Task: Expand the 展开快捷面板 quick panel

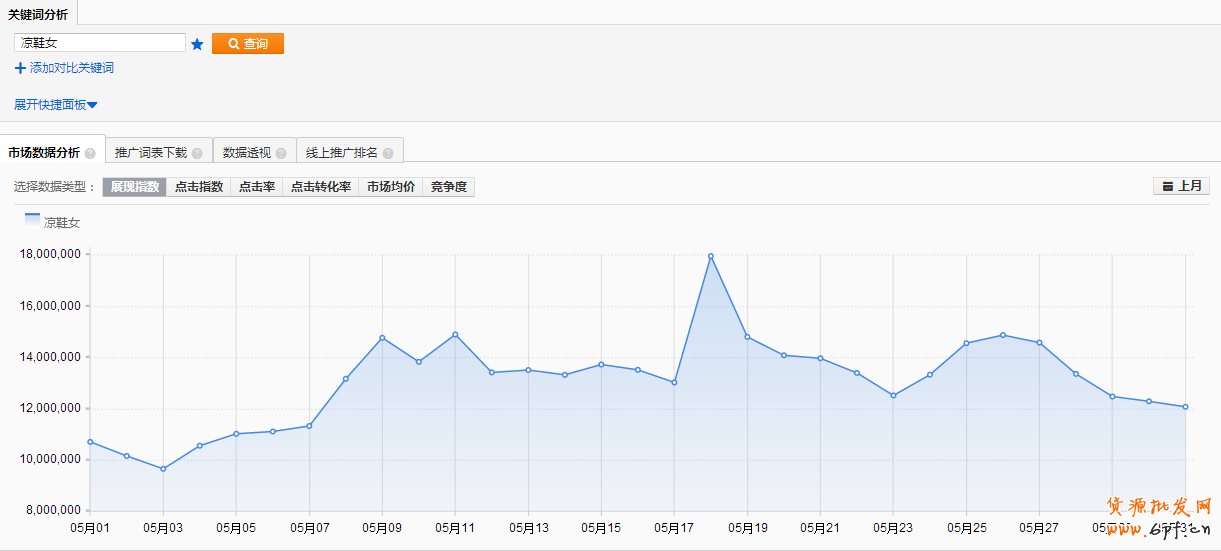Action: [55, 104]
